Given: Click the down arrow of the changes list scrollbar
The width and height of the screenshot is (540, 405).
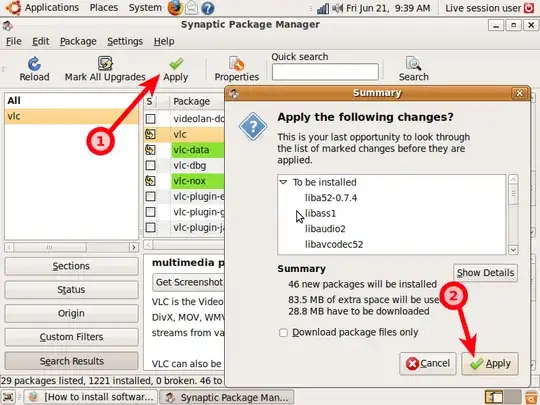Looking at the screenshot, I should tap(513, 250).
